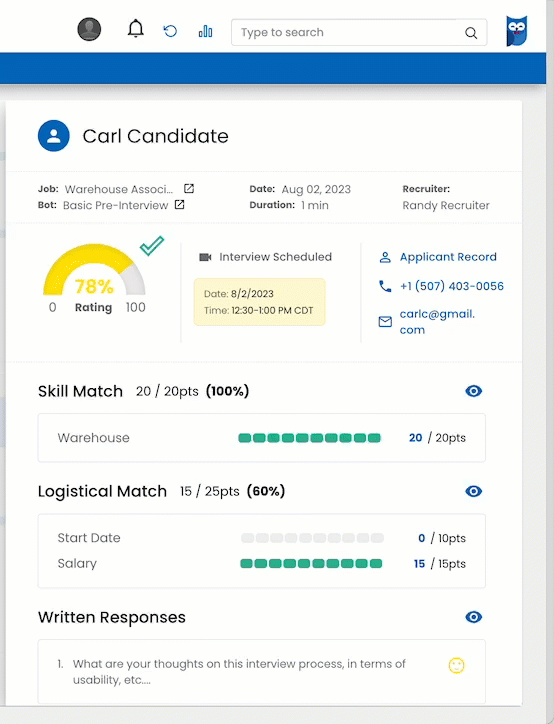This screenshot has width=554, height=724.
Task: Click the Skill Match heading
Action: point(80,392)
